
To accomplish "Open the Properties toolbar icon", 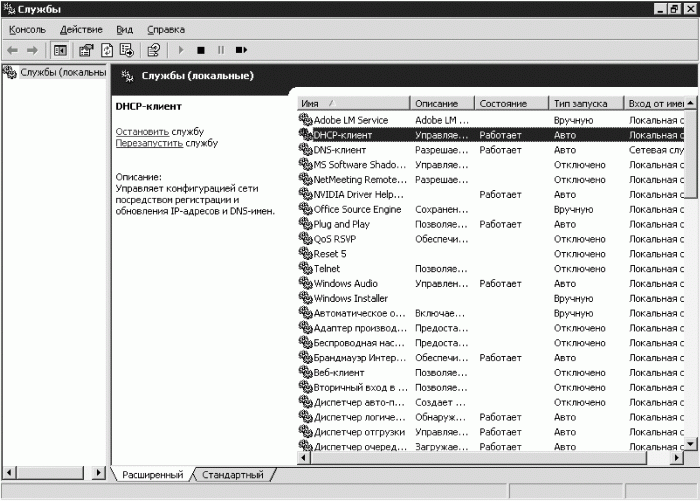I will pyautogui.click(x=86, y=50).
